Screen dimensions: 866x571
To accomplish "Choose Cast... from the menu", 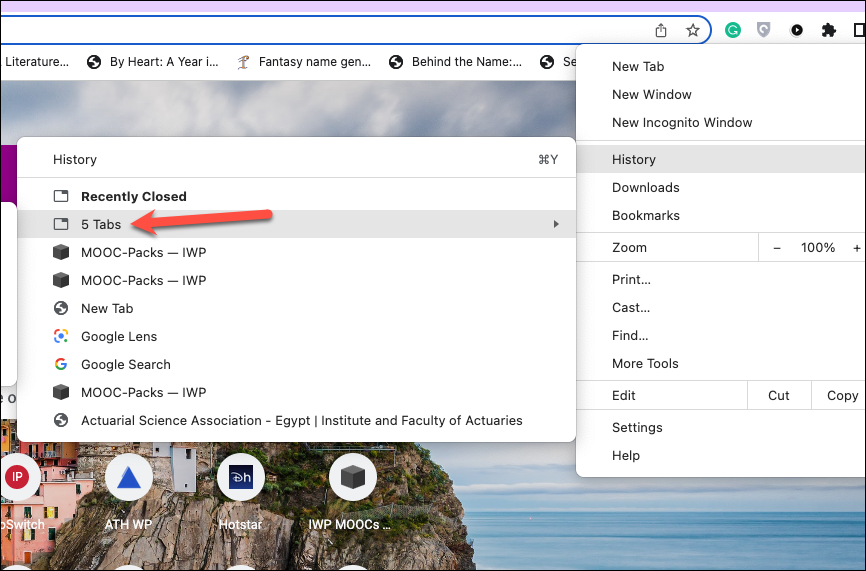I will [x=721, y=308].
